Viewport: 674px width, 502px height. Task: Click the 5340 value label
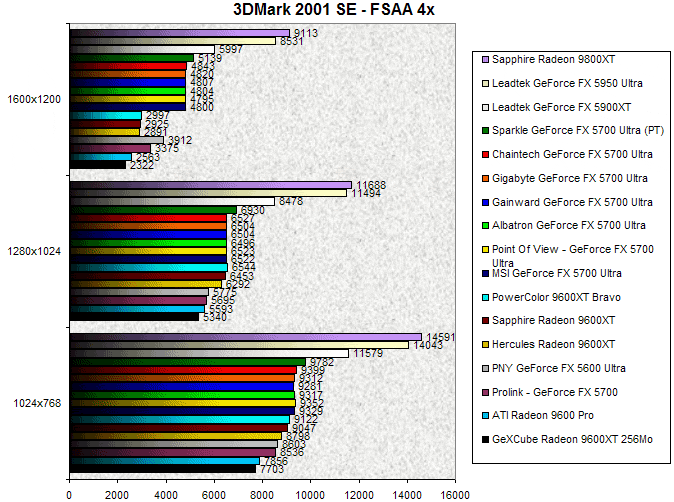pos(214,317)
